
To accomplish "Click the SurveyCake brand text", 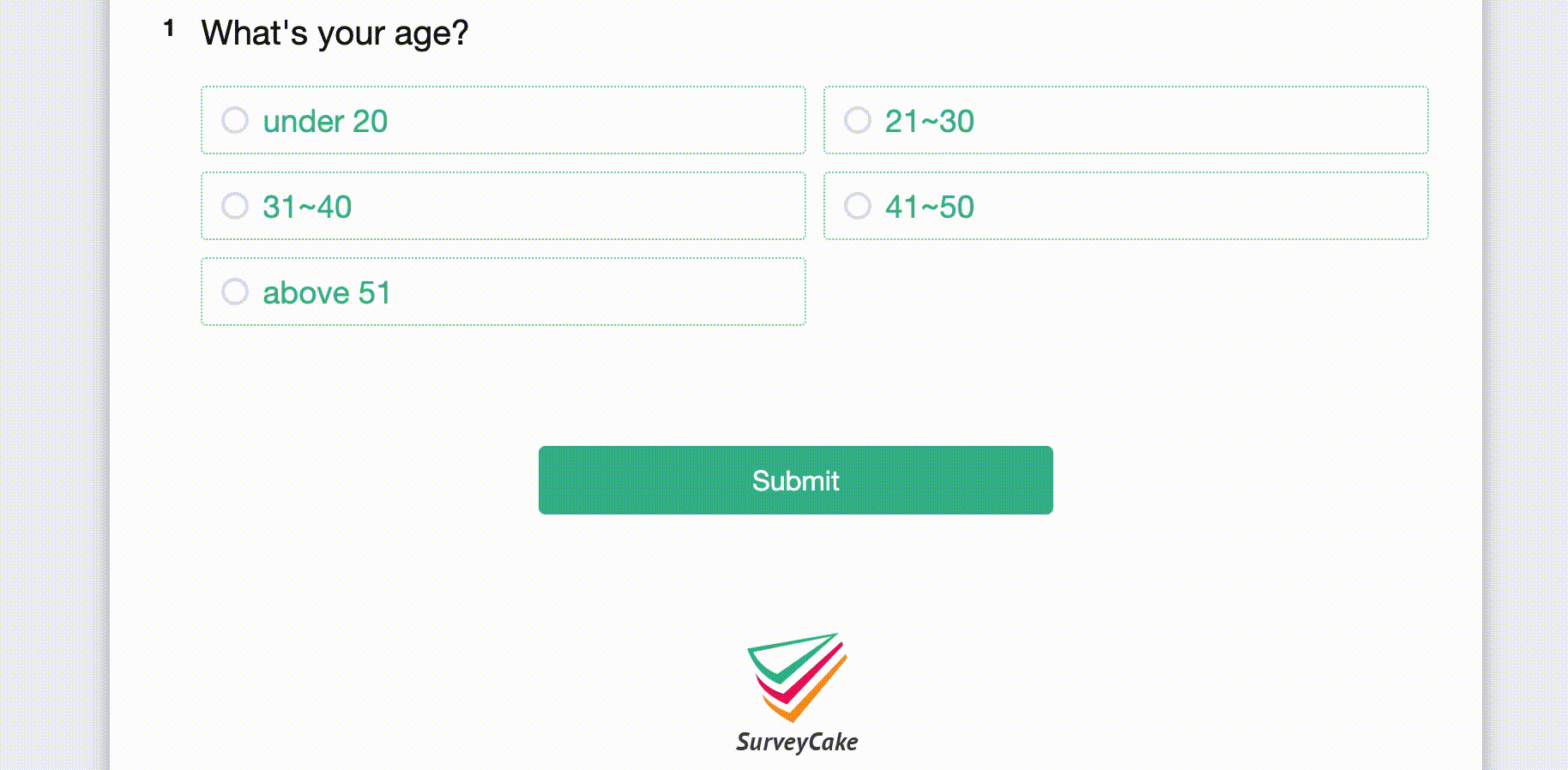I will pyautogui.click(x=795, y=742).
